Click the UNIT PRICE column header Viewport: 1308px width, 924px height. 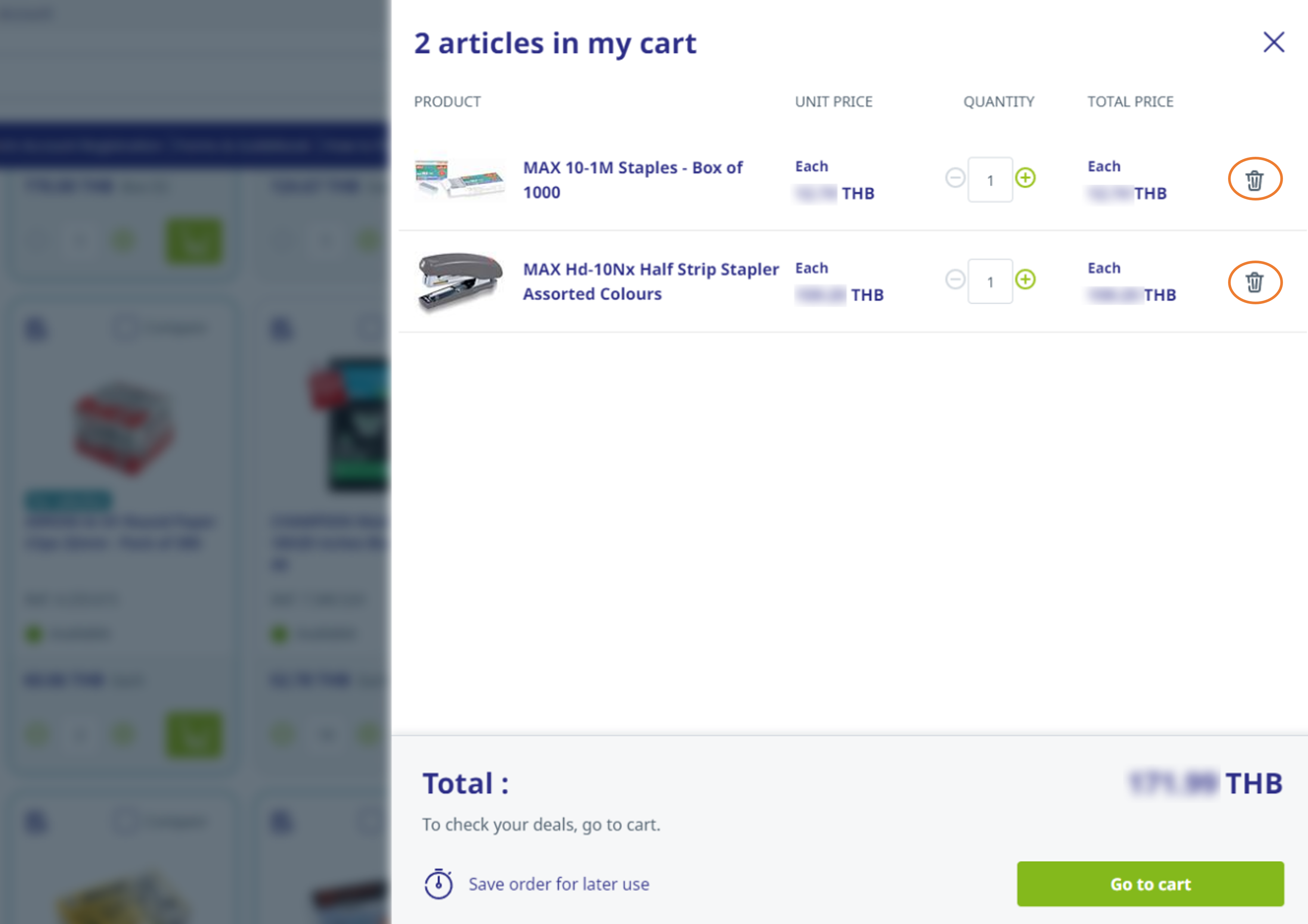pos(833,102)
